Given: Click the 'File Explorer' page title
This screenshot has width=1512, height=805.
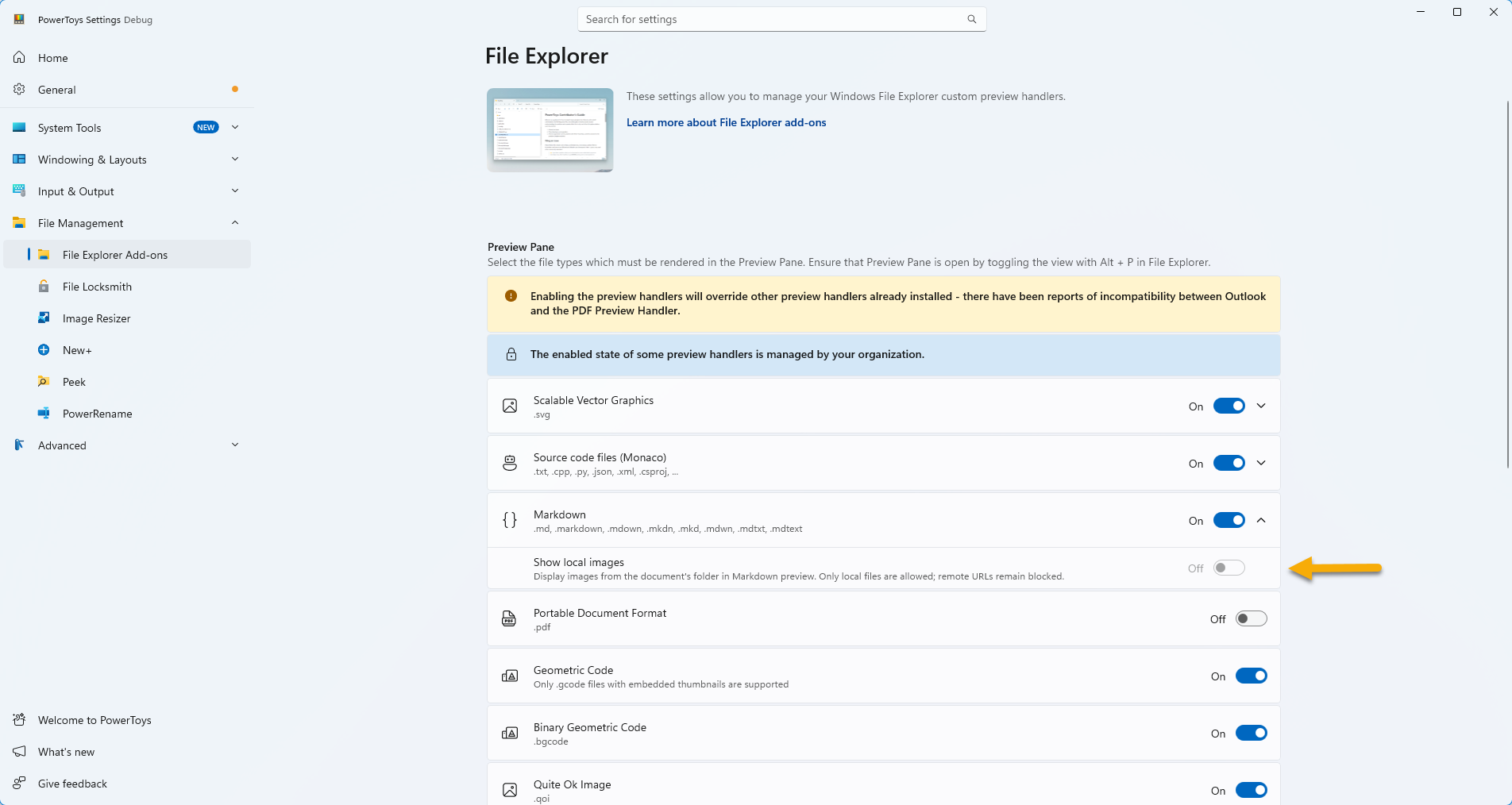Looking at the screenshot, I should (546, 56).
